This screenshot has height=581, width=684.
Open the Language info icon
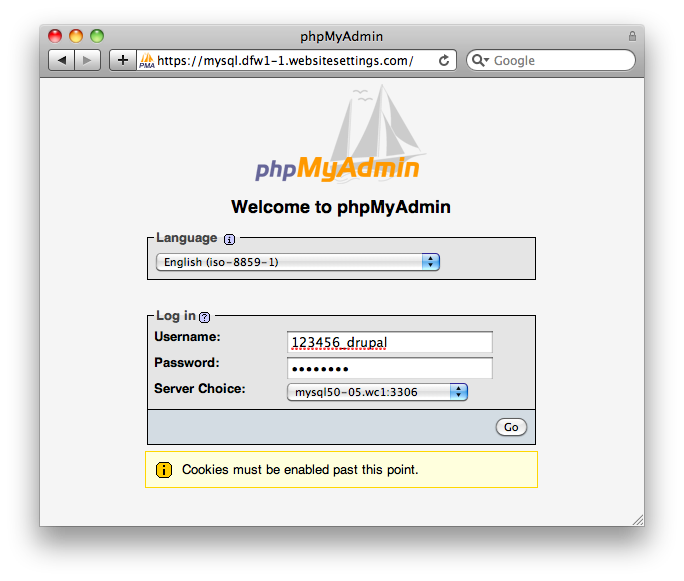click(x=229, y=239)
